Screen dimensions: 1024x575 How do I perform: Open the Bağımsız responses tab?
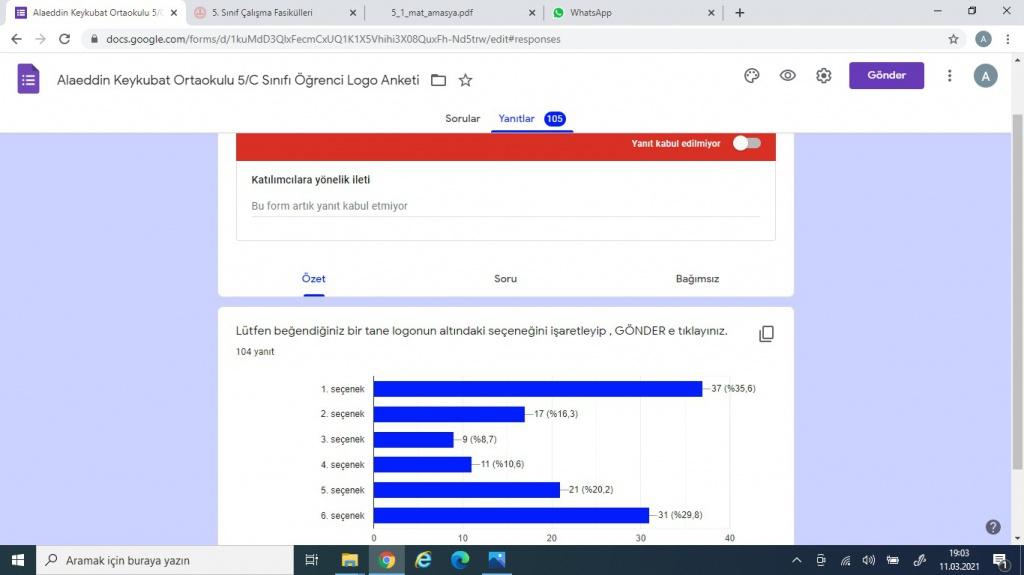pyautogui.click(x=697, y=279)
